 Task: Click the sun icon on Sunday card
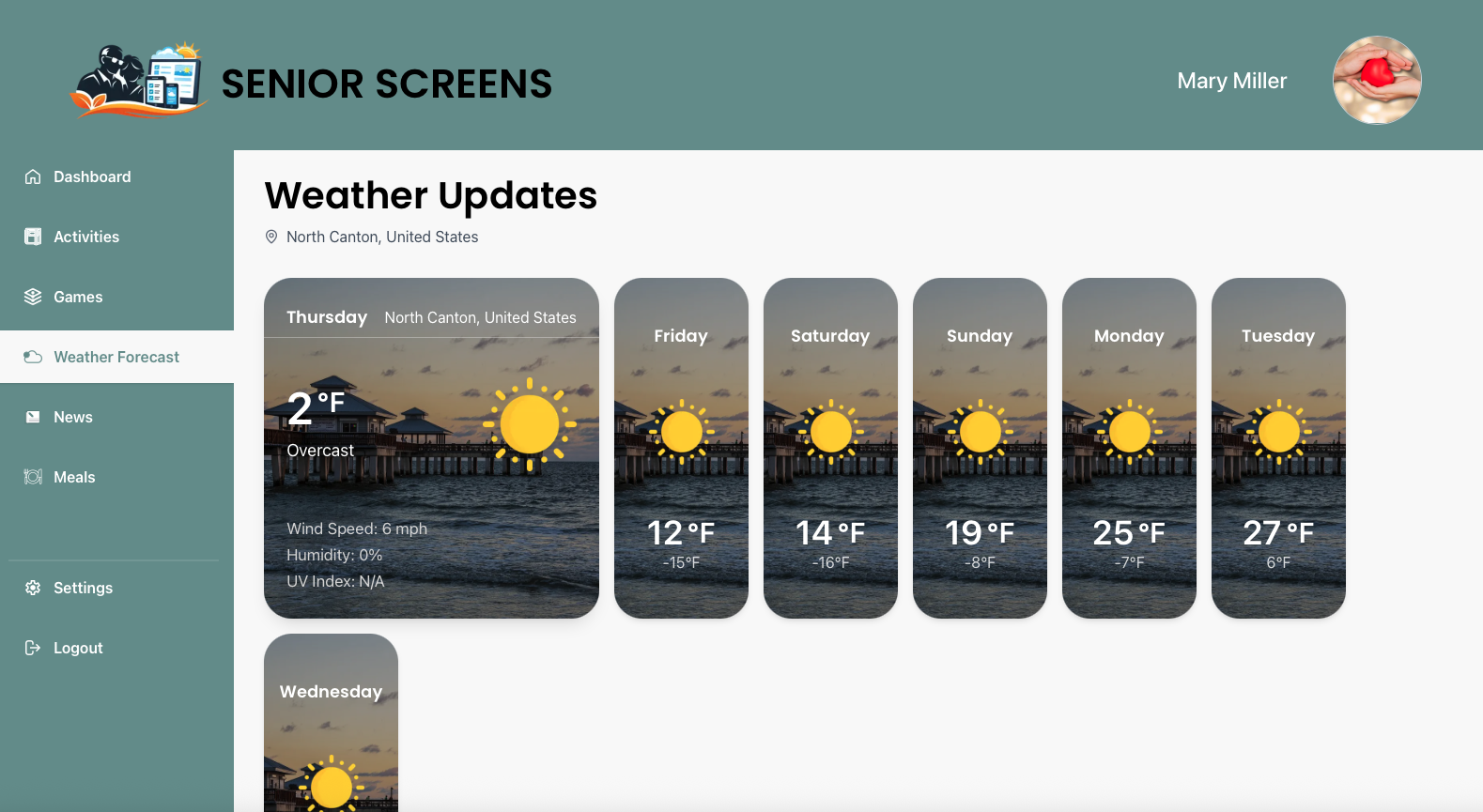980,432
